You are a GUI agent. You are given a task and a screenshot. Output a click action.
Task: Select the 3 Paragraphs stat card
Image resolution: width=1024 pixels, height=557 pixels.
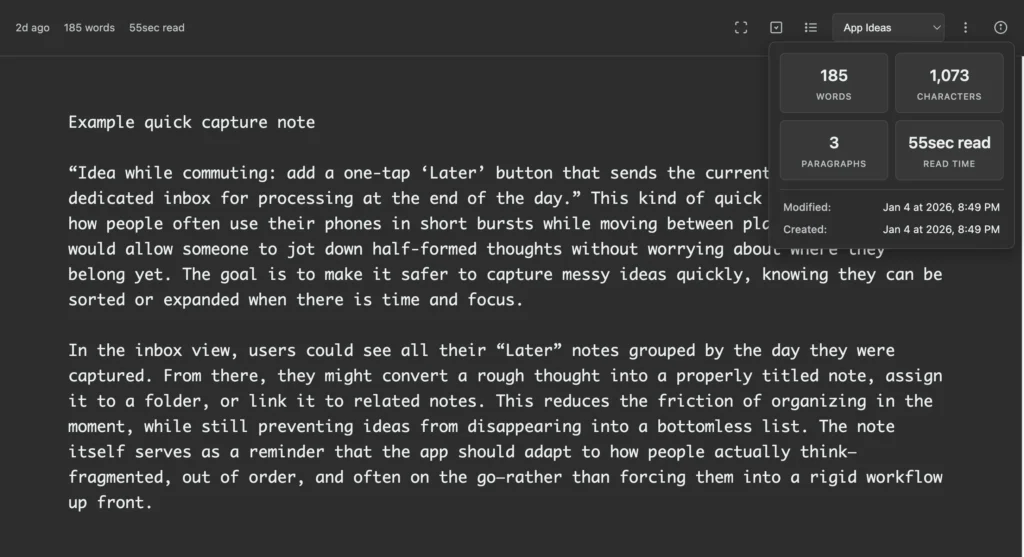pos(833,150)
